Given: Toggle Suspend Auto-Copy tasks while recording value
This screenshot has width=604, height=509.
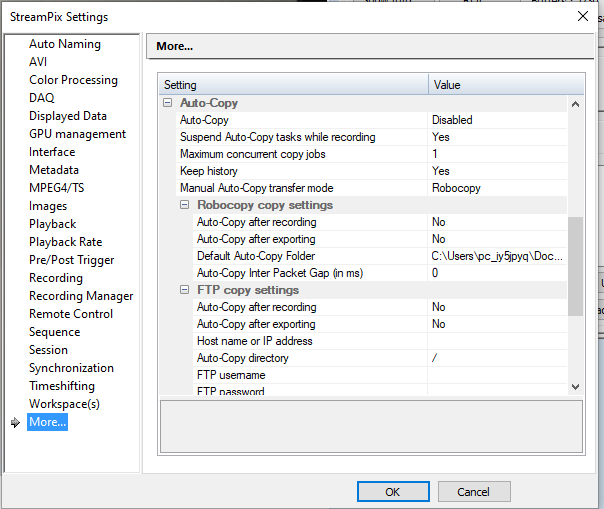Looking at the screenshot, I should coord(495,137).
